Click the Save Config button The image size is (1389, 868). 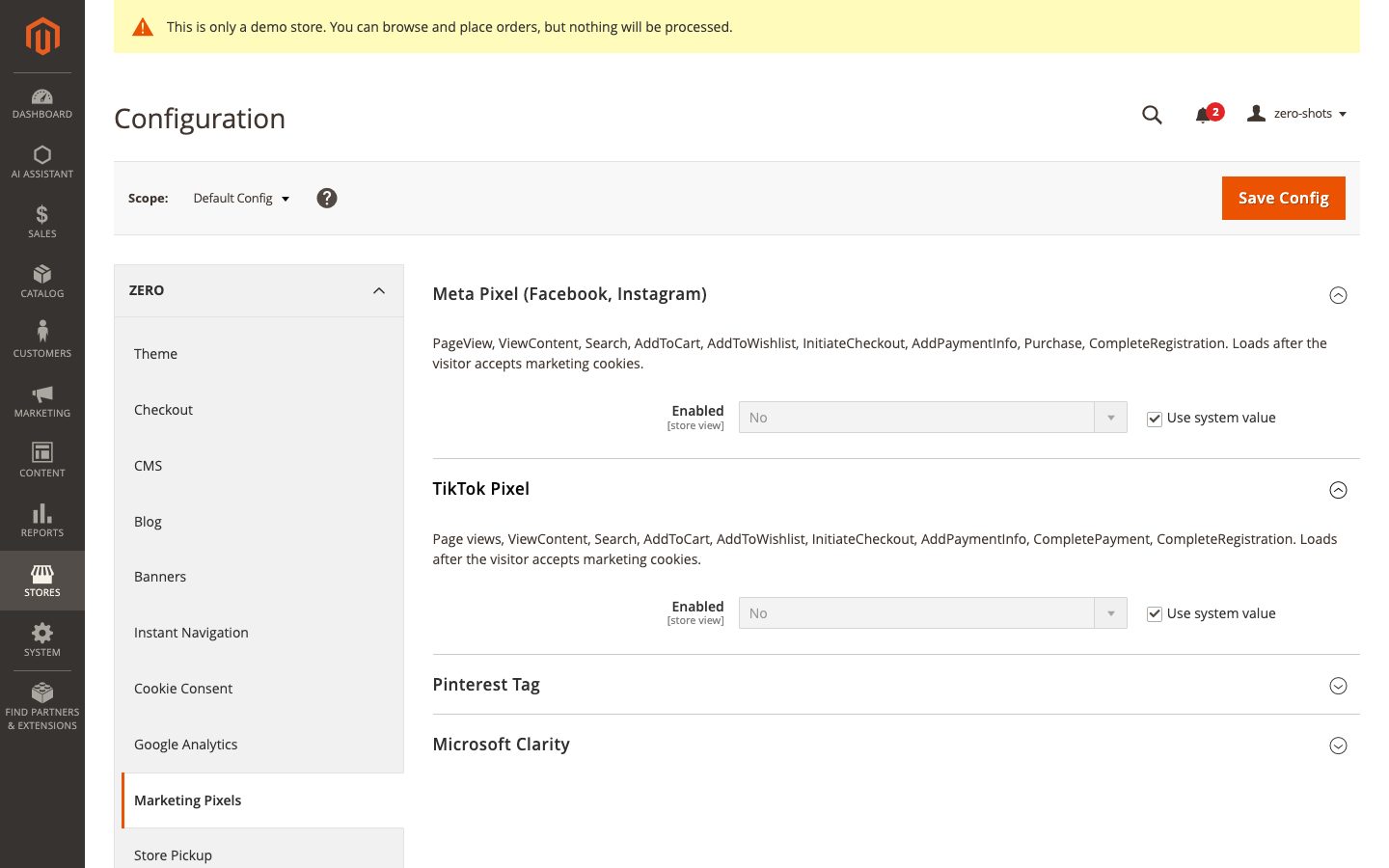[x=1283, y=198]
